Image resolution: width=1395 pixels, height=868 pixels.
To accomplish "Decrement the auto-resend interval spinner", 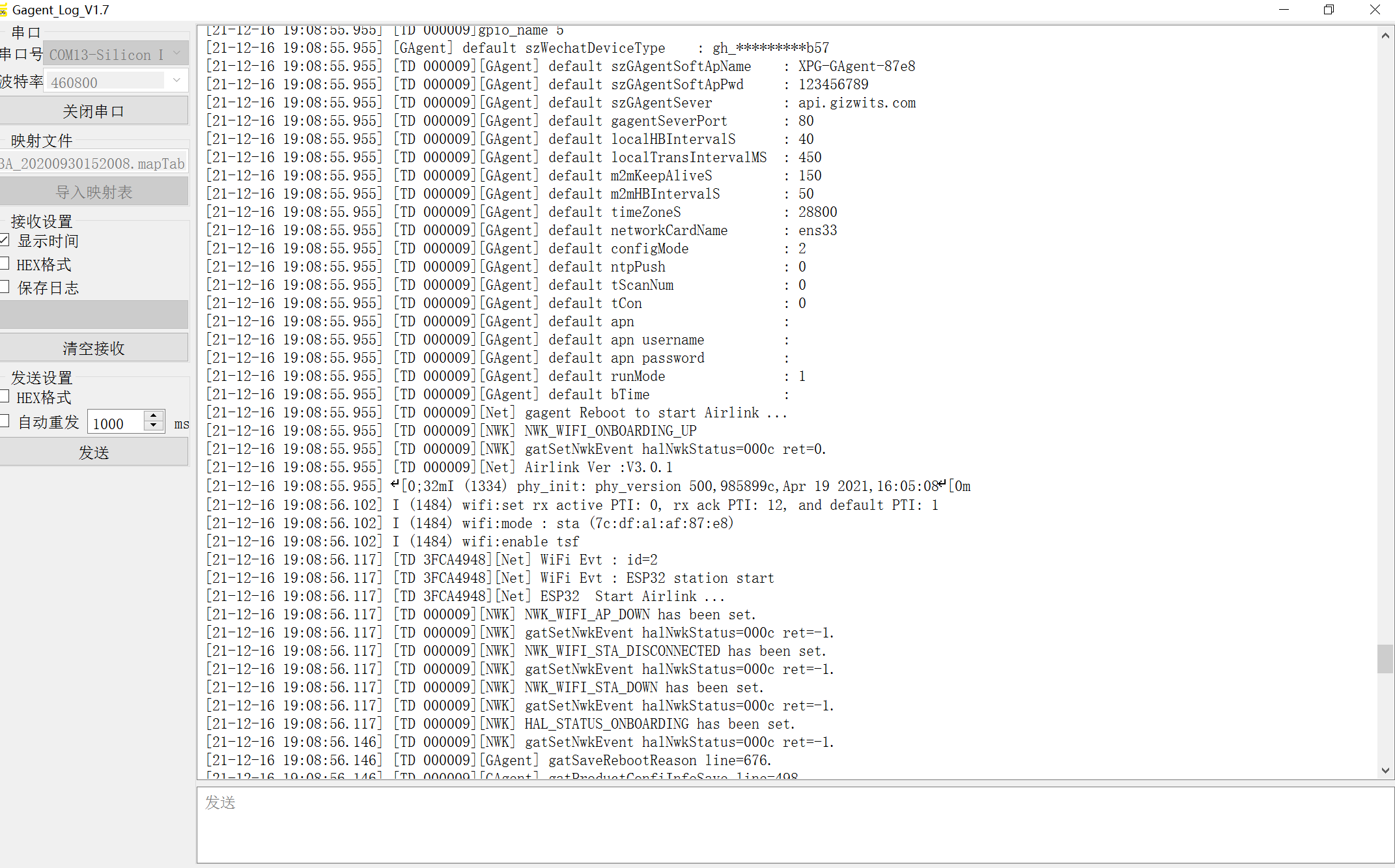I will (x=154, y=425).
